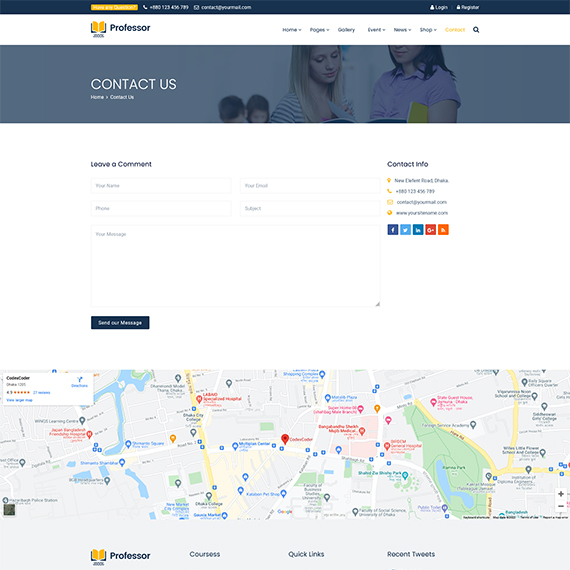This screenshot has width=570, height=570.
Task: Click 'Have any Question?' badge
Action: click(x=114, y=7)
